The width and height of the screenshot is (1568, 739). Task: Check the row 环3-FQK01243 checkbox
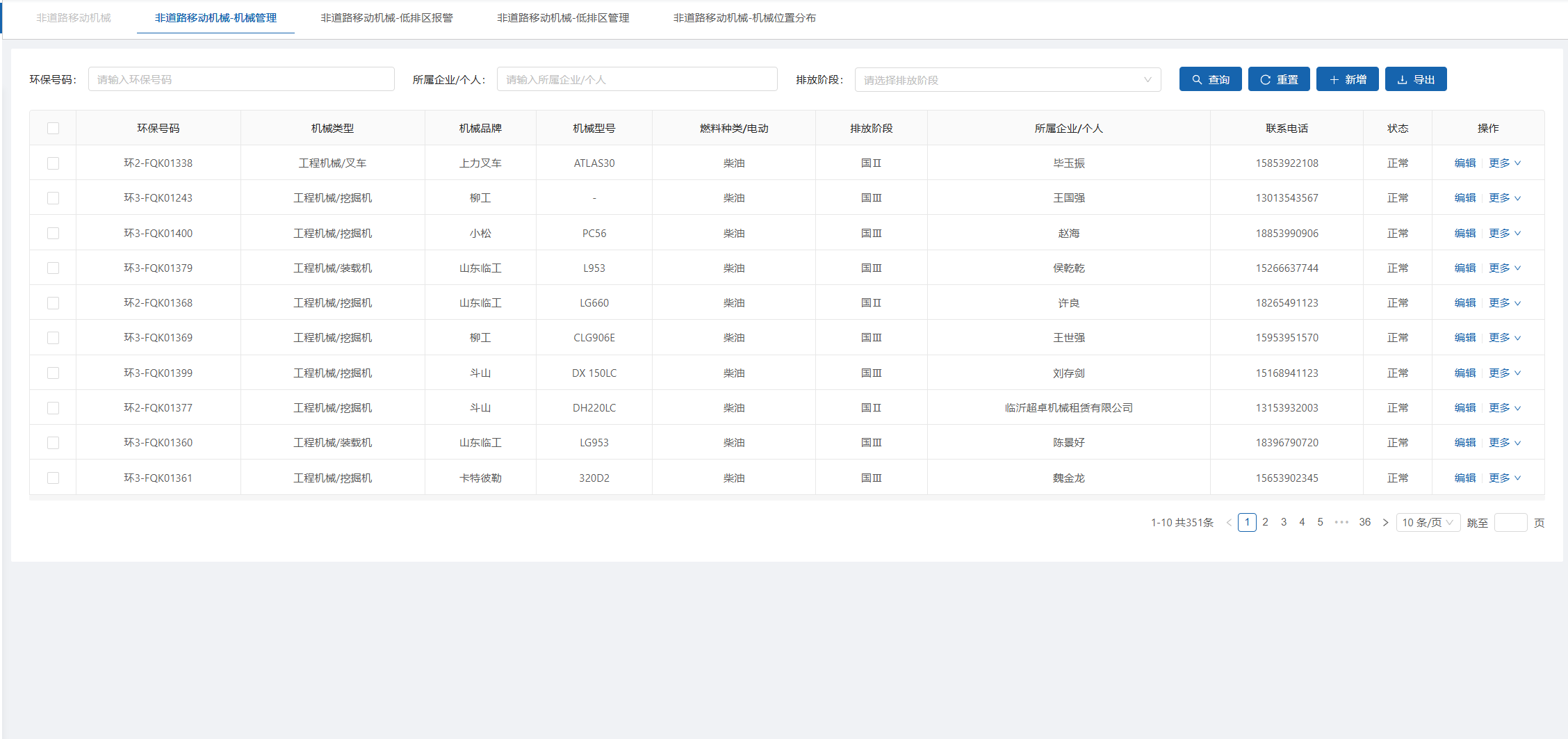pyautogui.click(x=53, y=197)
